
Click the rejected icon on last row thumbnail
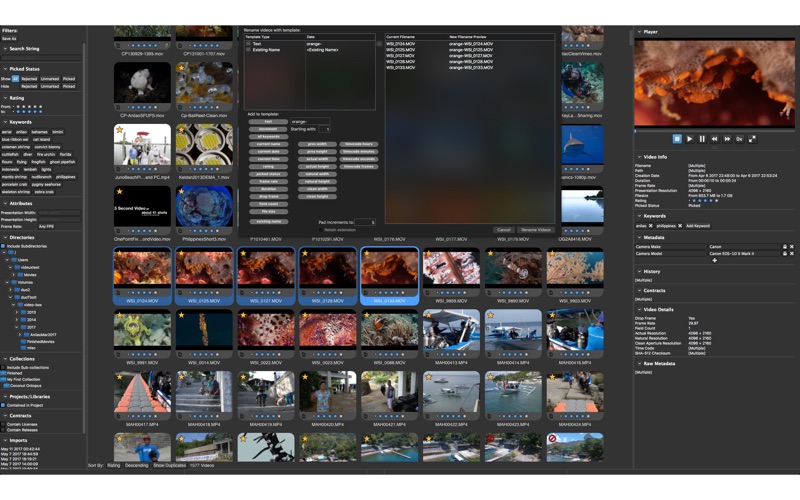click(x=553, y=438)
